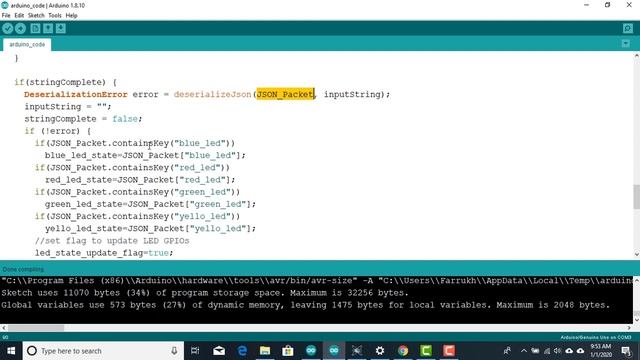The width and height of the screenshot is (640, 360).
Task: Open the Mail app from taskbar
Action: click(219, 351)
